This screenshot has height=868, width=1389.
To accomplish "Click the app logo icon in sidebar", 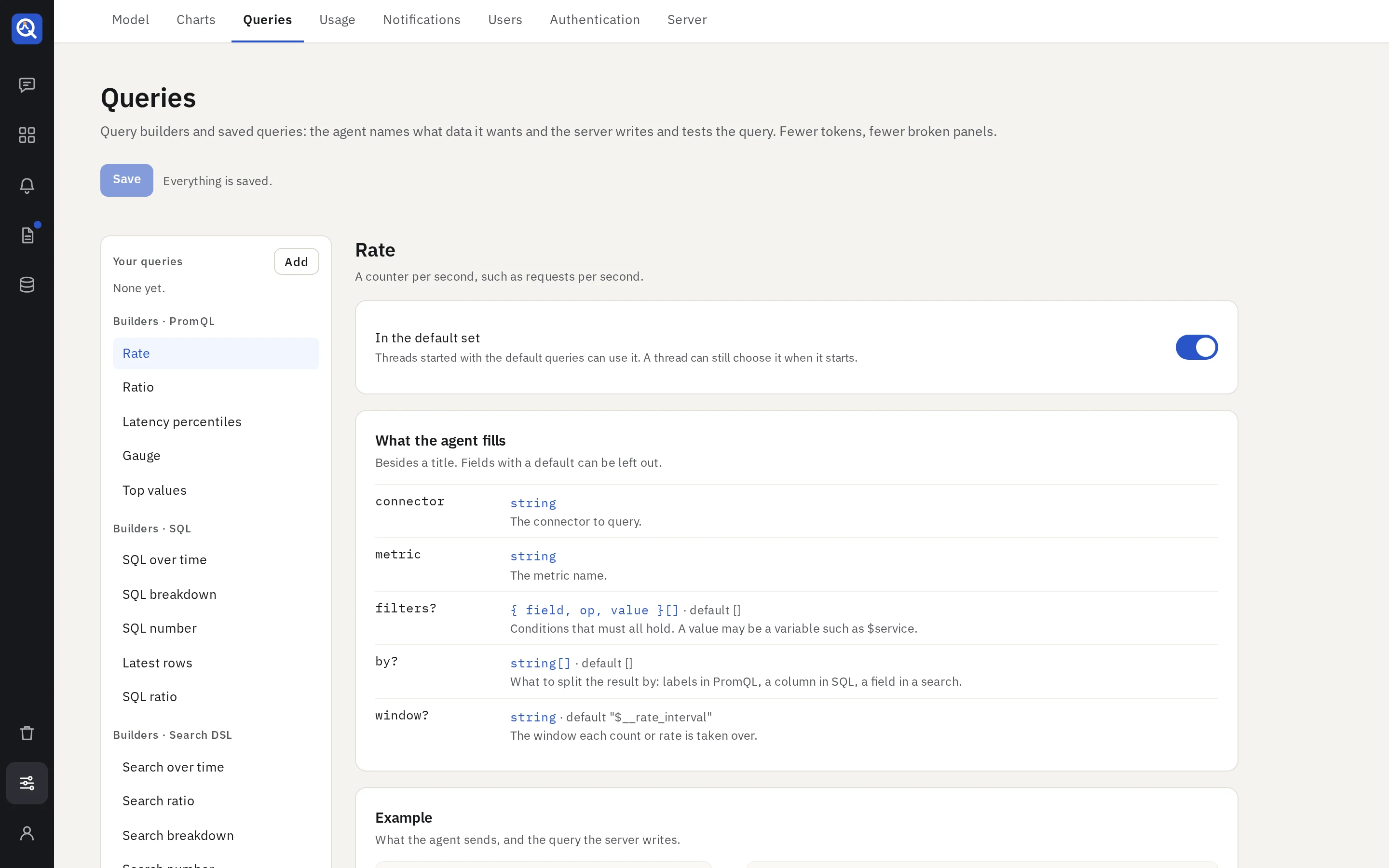I will (27, 29).
